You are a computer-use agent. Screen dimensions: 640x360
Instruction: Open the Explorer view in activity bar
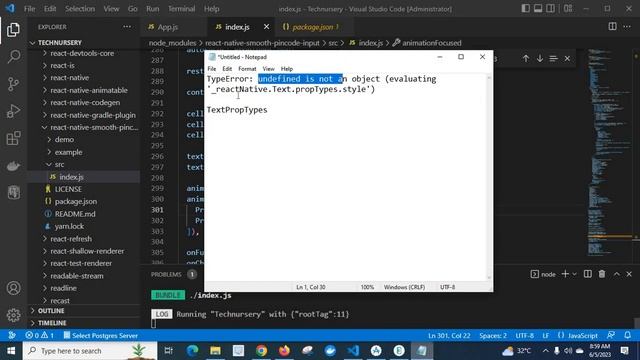click(x=13, y=30)
